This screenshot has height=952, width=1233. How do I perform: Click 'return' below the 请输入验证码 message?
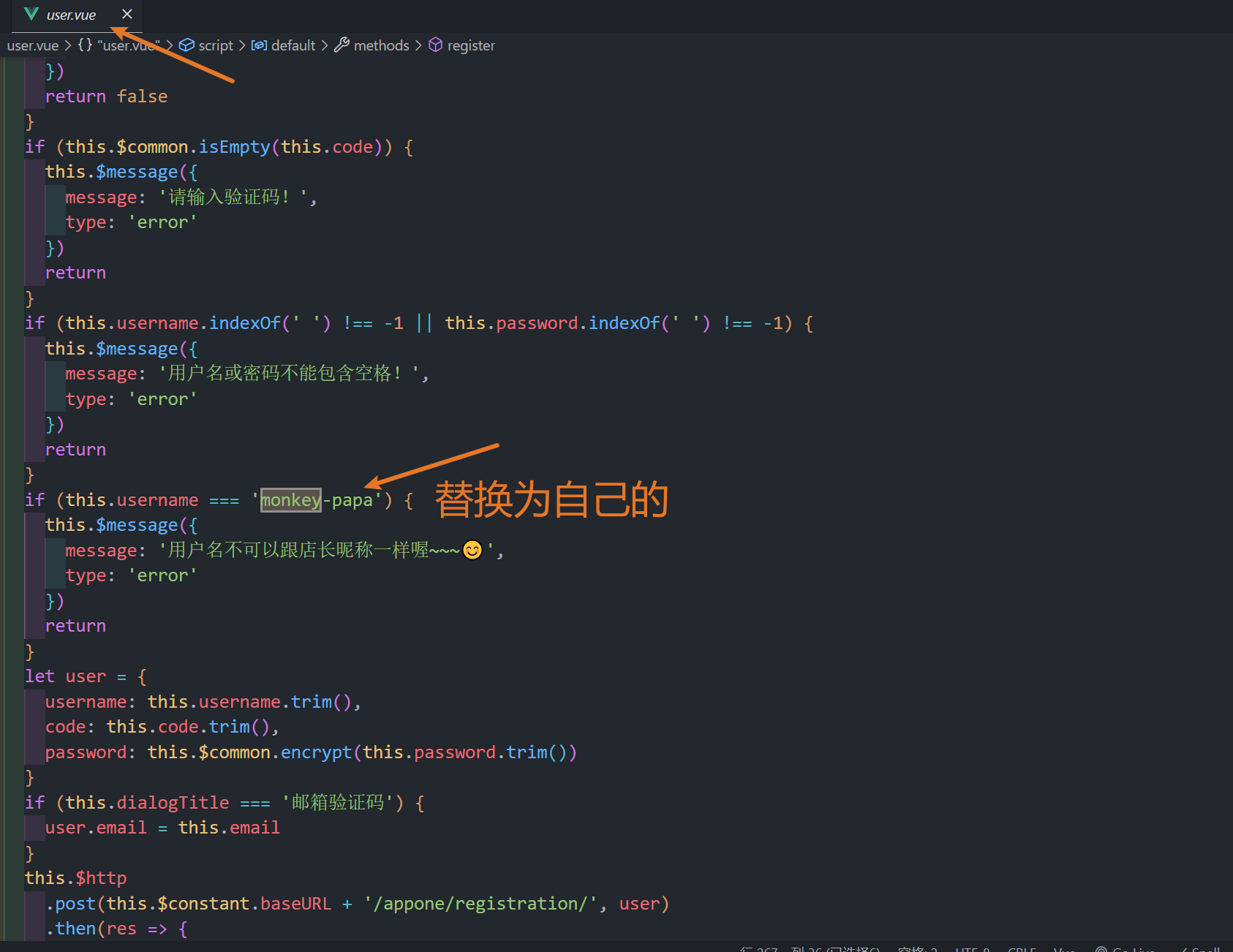[75, 273]
